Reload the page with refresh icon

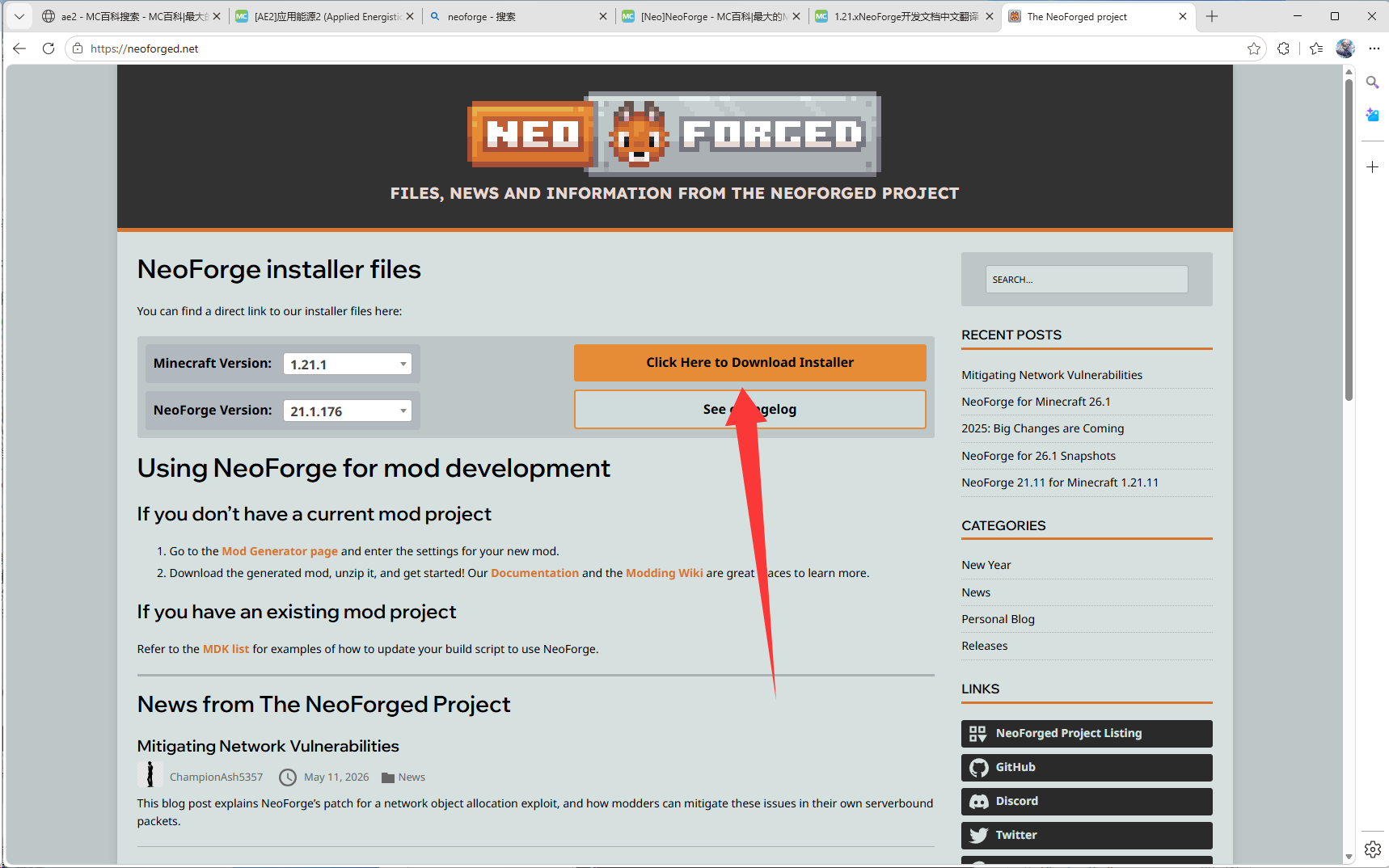(x=49, y=48)
